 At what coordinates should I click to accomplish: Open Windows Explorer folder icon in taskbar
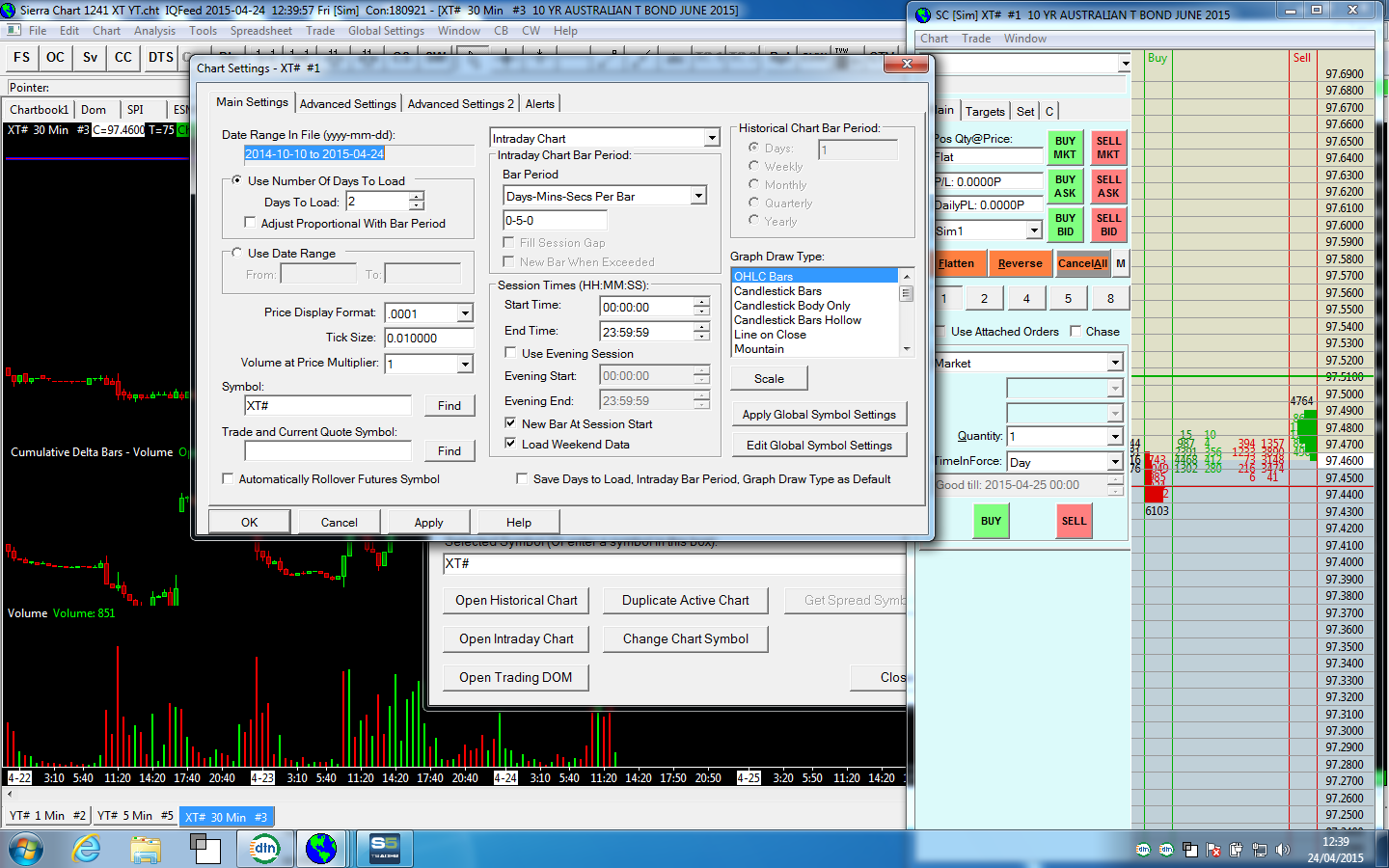[146, 849]
